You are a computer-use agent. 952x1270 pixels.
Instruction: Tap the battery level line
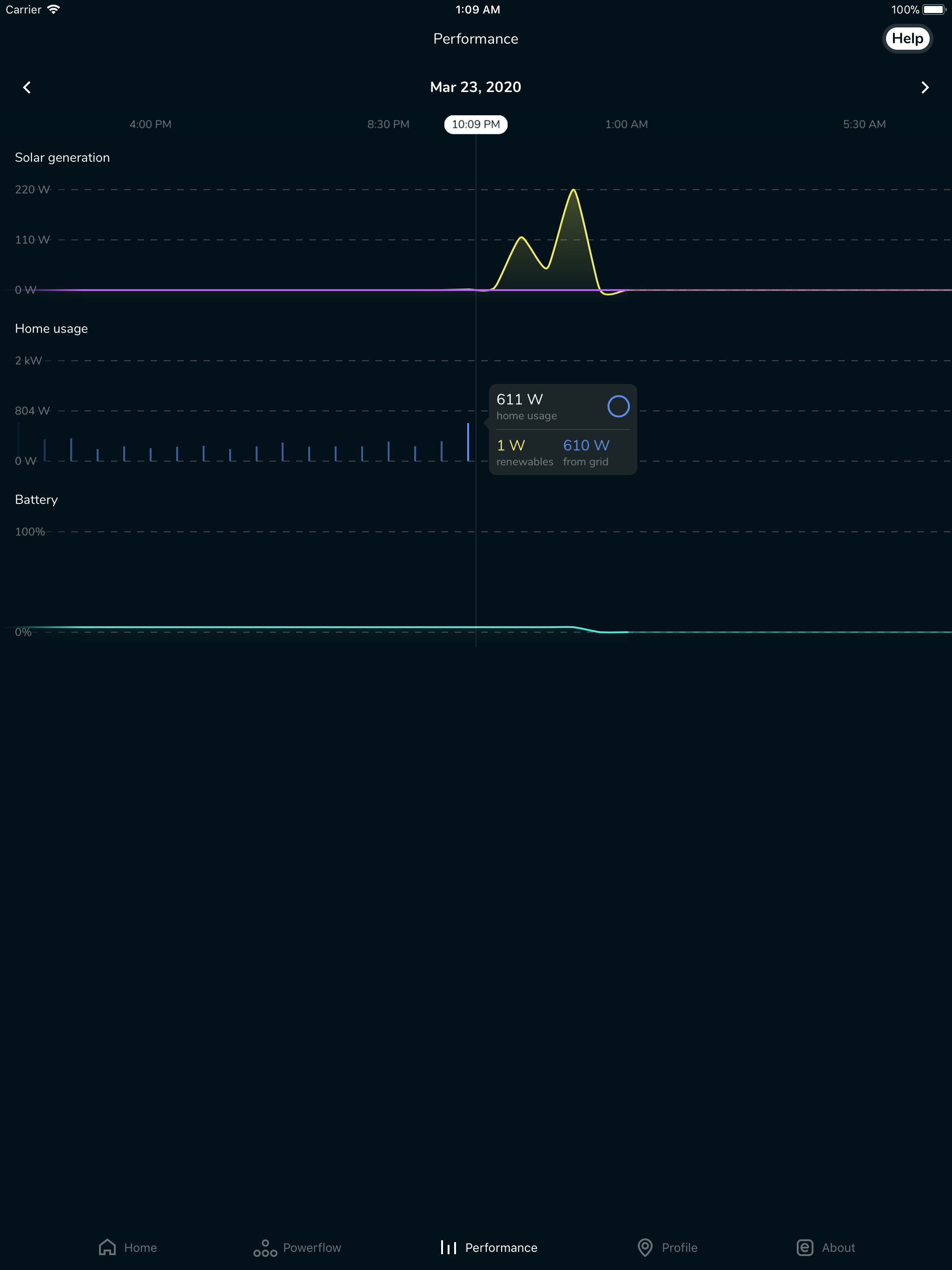(x=476, y=628)
